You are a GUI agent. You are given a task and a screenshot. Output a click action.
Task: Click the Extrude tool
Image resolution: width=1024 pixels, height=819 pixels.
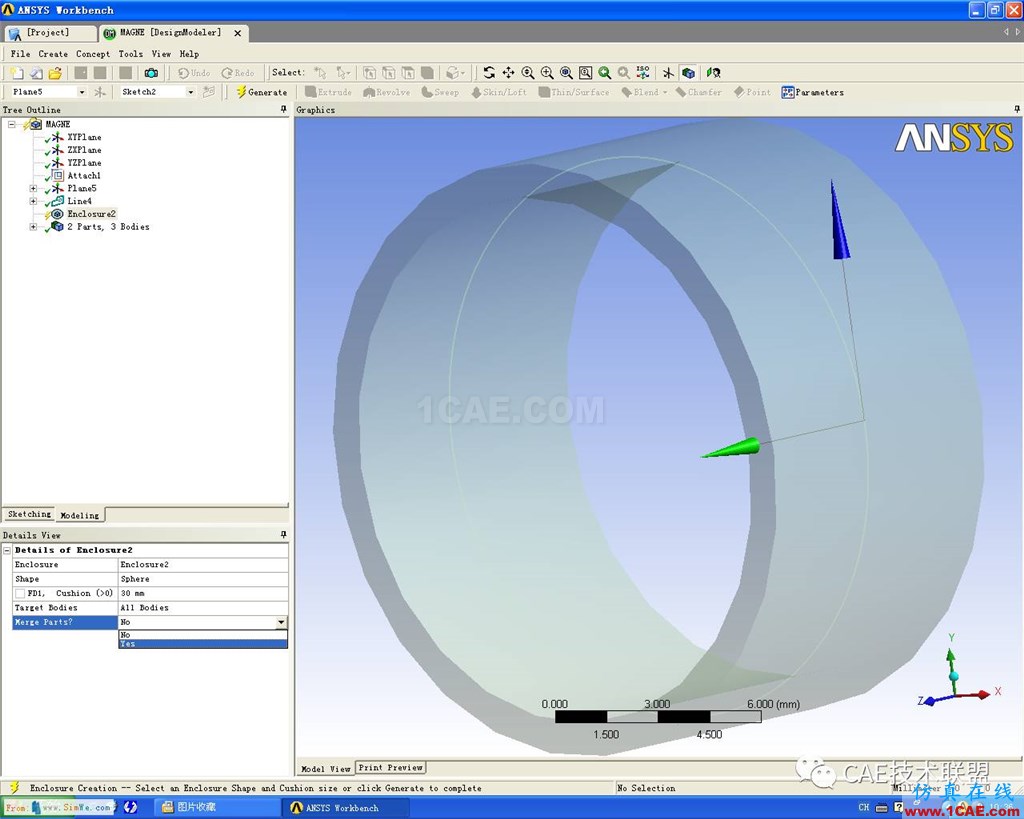[x=328, y=92]
